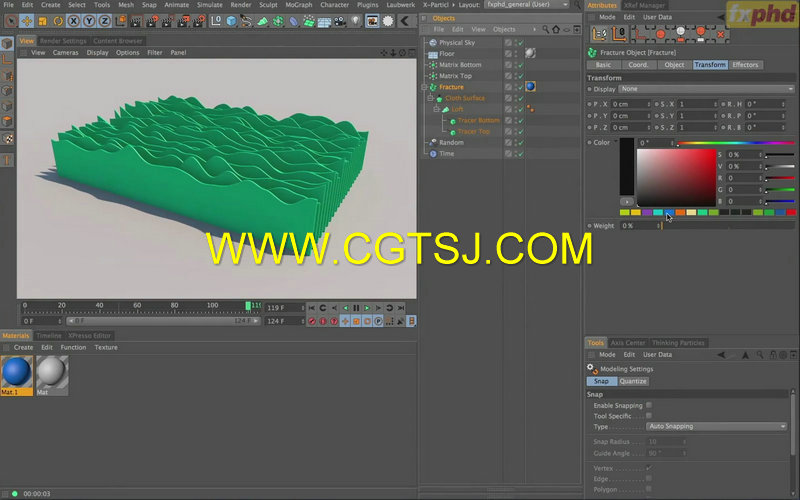This screenshot has height=500, width=800.
Task: Toggle Edge snapping checkbox
Action: pyautogui.click(x=649, y=479)
